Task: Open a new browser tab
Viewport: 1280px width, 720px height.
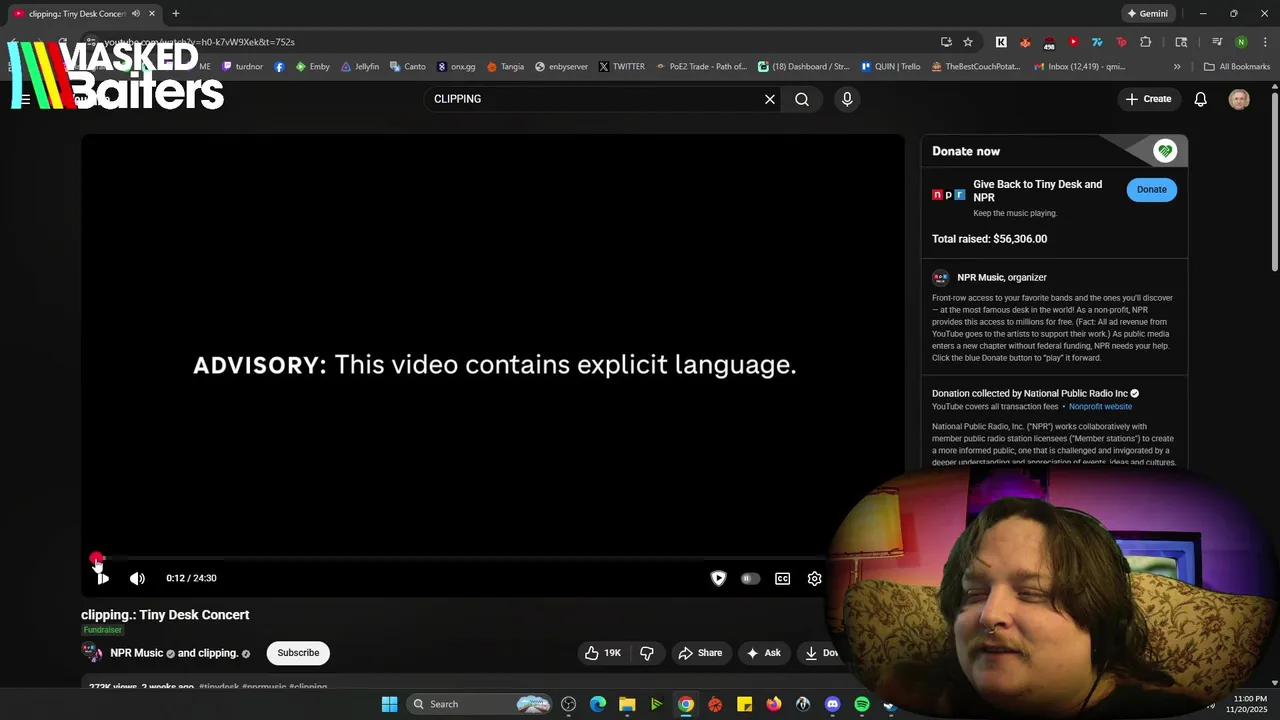Action: pyautogui.click(x=176, y=14)
